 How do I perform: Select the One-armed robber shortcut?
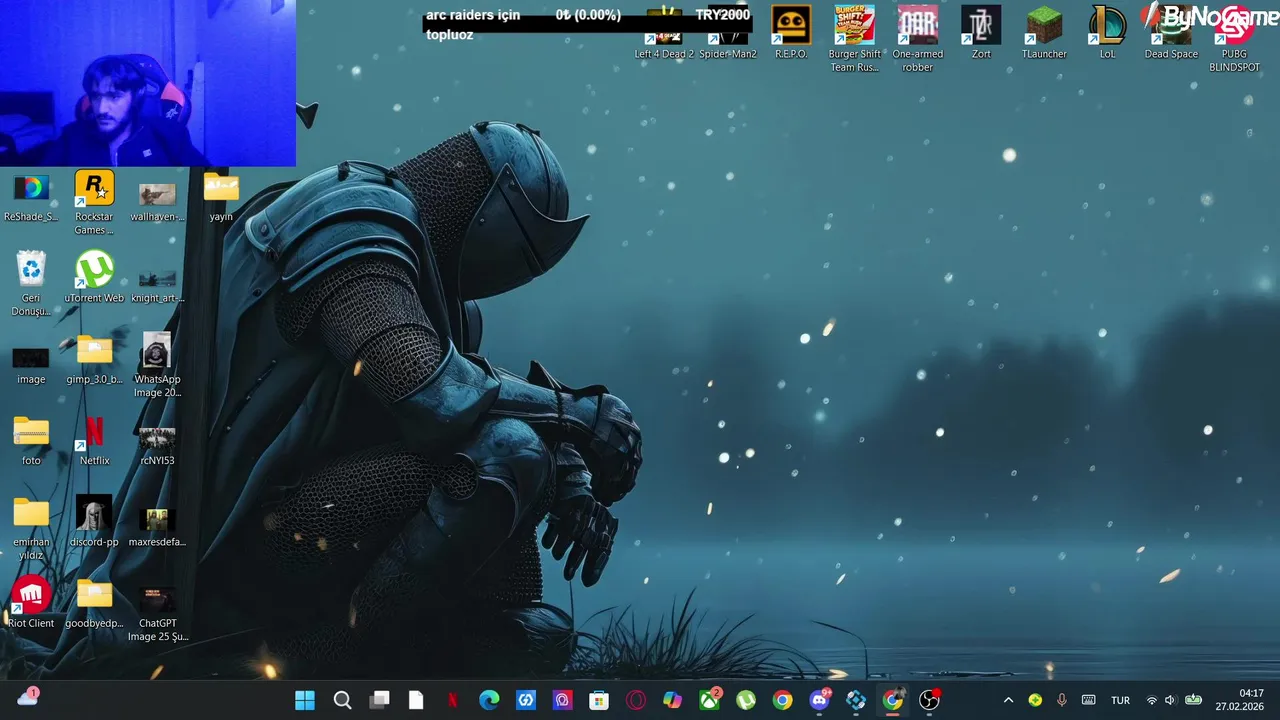917,40
